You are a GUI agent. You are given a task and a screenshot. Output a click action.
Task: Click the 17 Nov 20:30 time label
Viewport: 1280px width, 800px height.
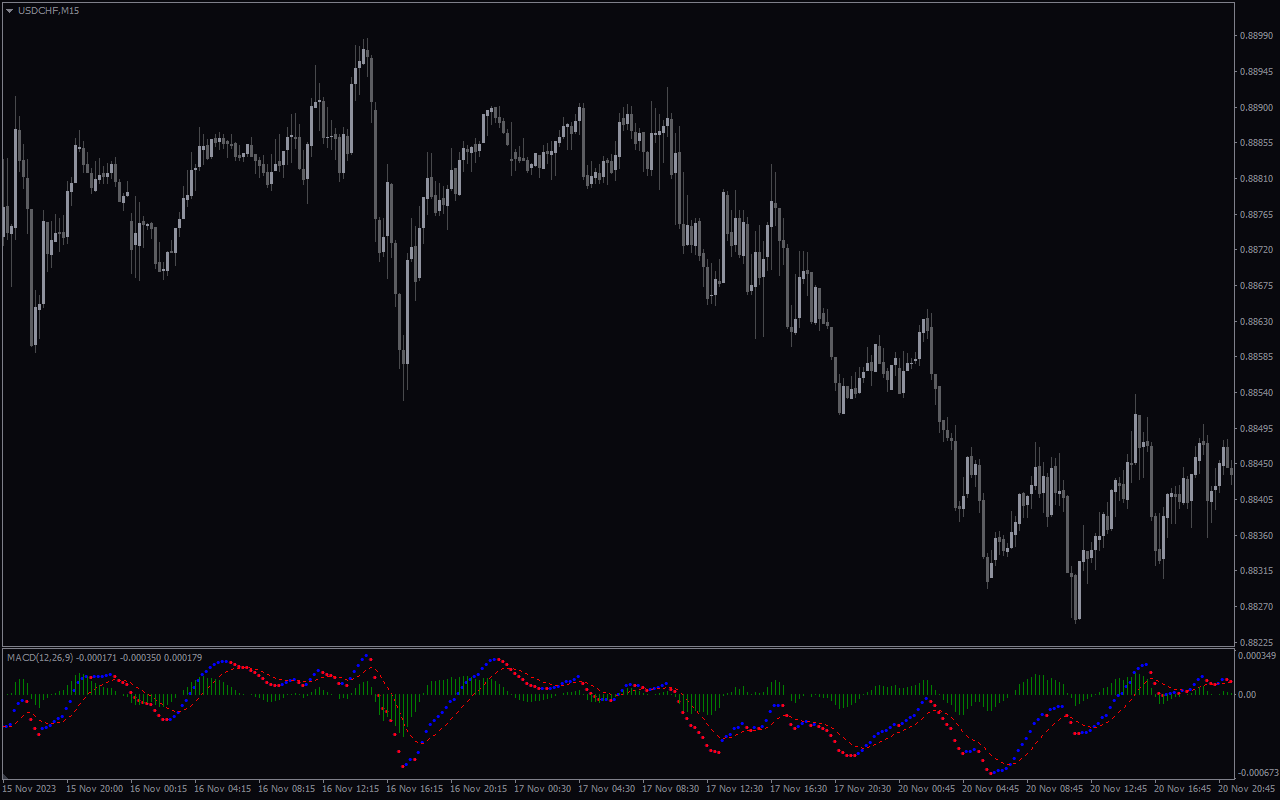point(863,789)
